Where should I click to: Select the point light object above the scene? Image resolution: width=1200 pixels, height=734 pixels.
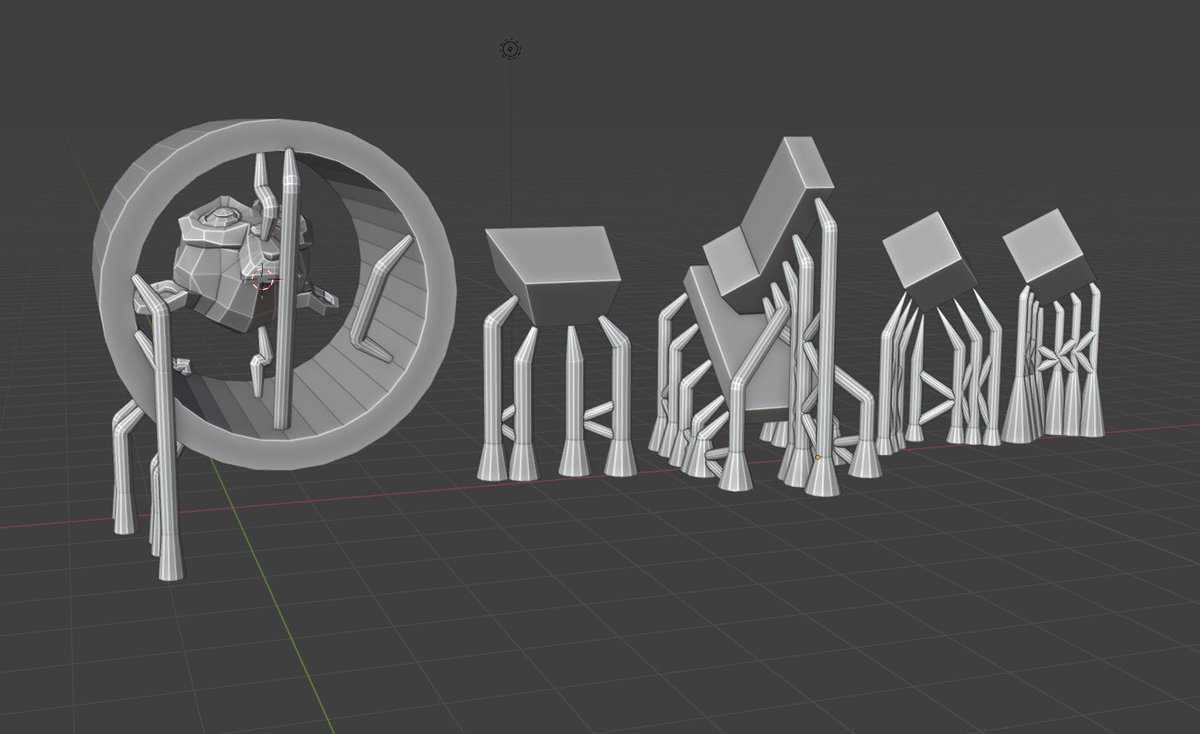click(510, 48)
